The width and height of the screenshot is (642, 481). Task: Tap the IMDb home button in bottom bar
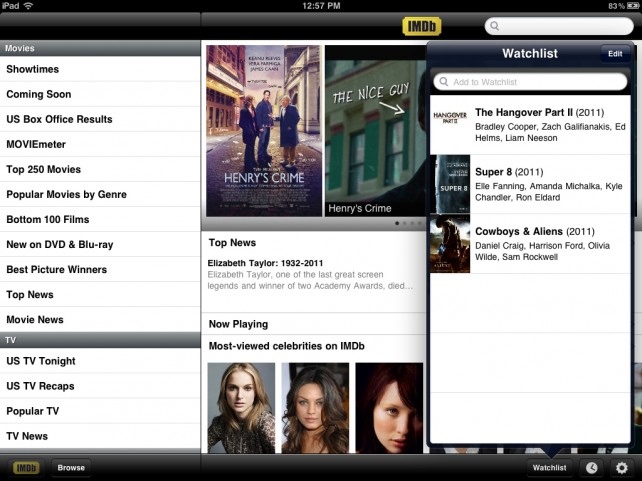tap(26, 467)
